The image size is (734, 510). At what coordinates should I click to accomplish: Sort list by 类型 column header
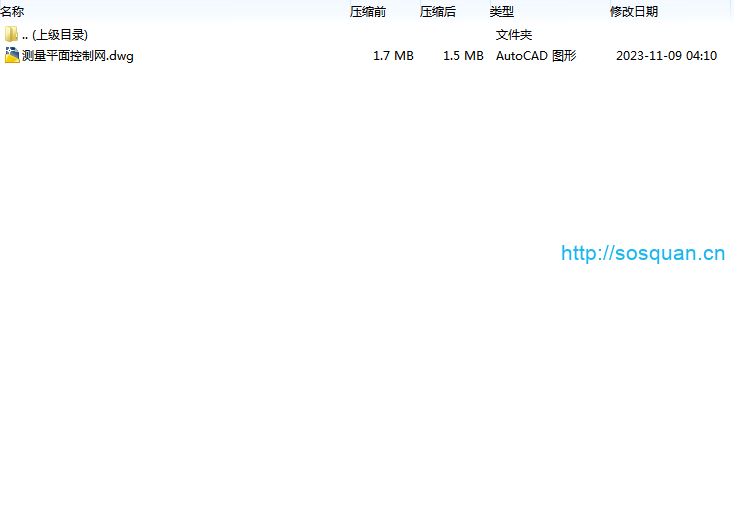pos(501,12)
